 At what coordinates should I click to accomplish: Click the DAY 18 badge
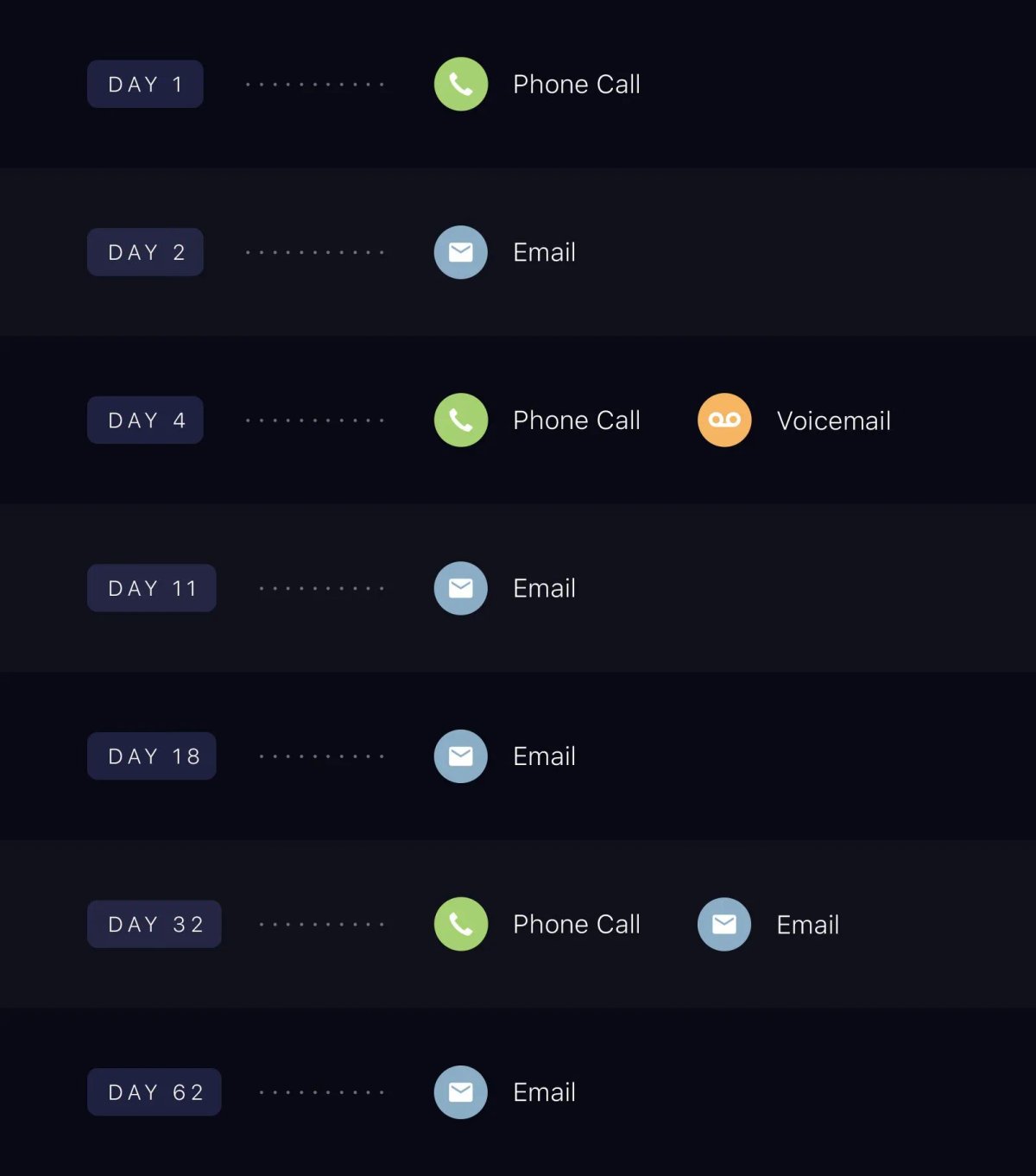click(x=152, y=756)
